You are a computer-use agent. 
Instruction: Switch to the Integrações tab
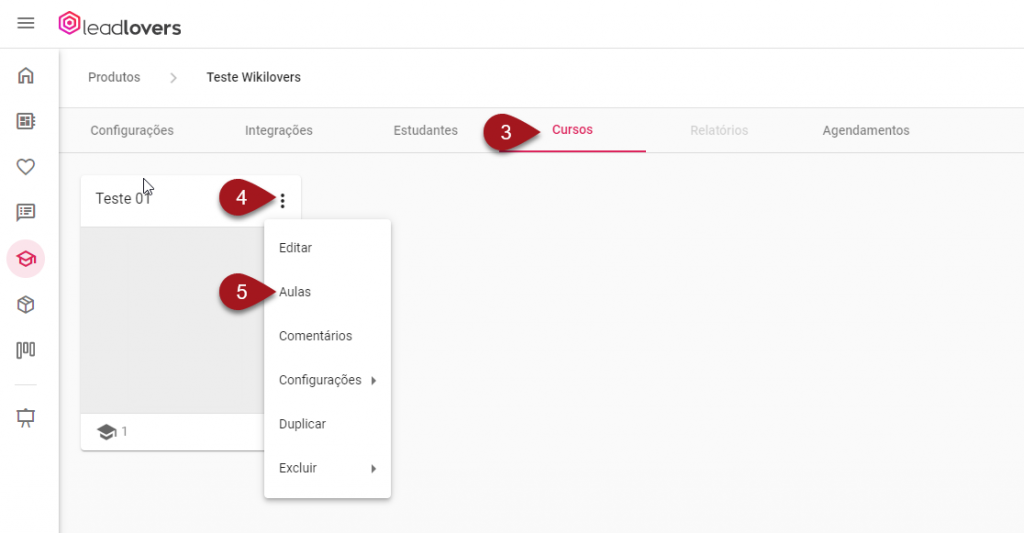(278, 130)
